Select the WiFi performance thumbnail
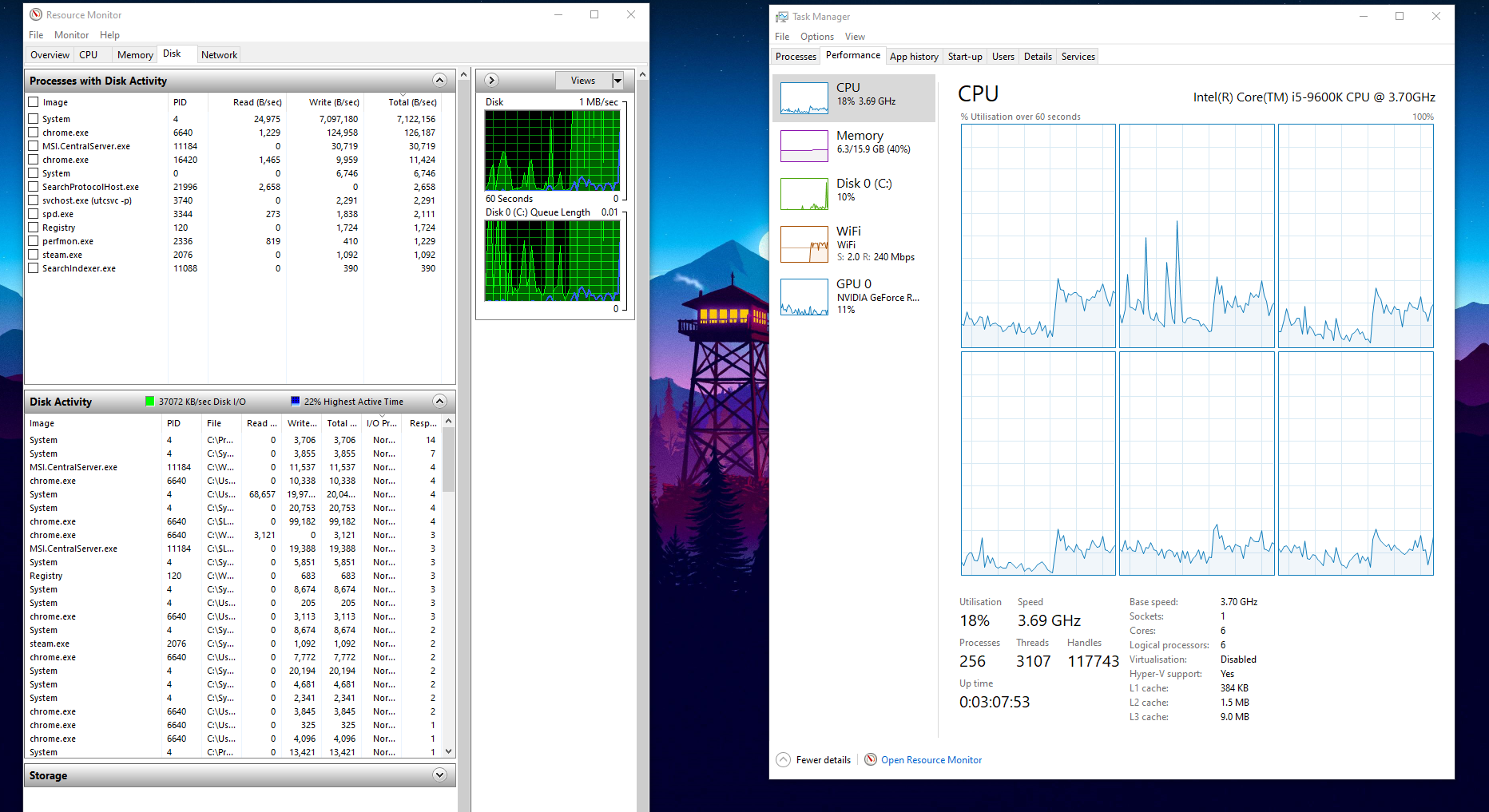Image resolution: width=1489 pixels, height=812 pixels. tap(804, 244)
